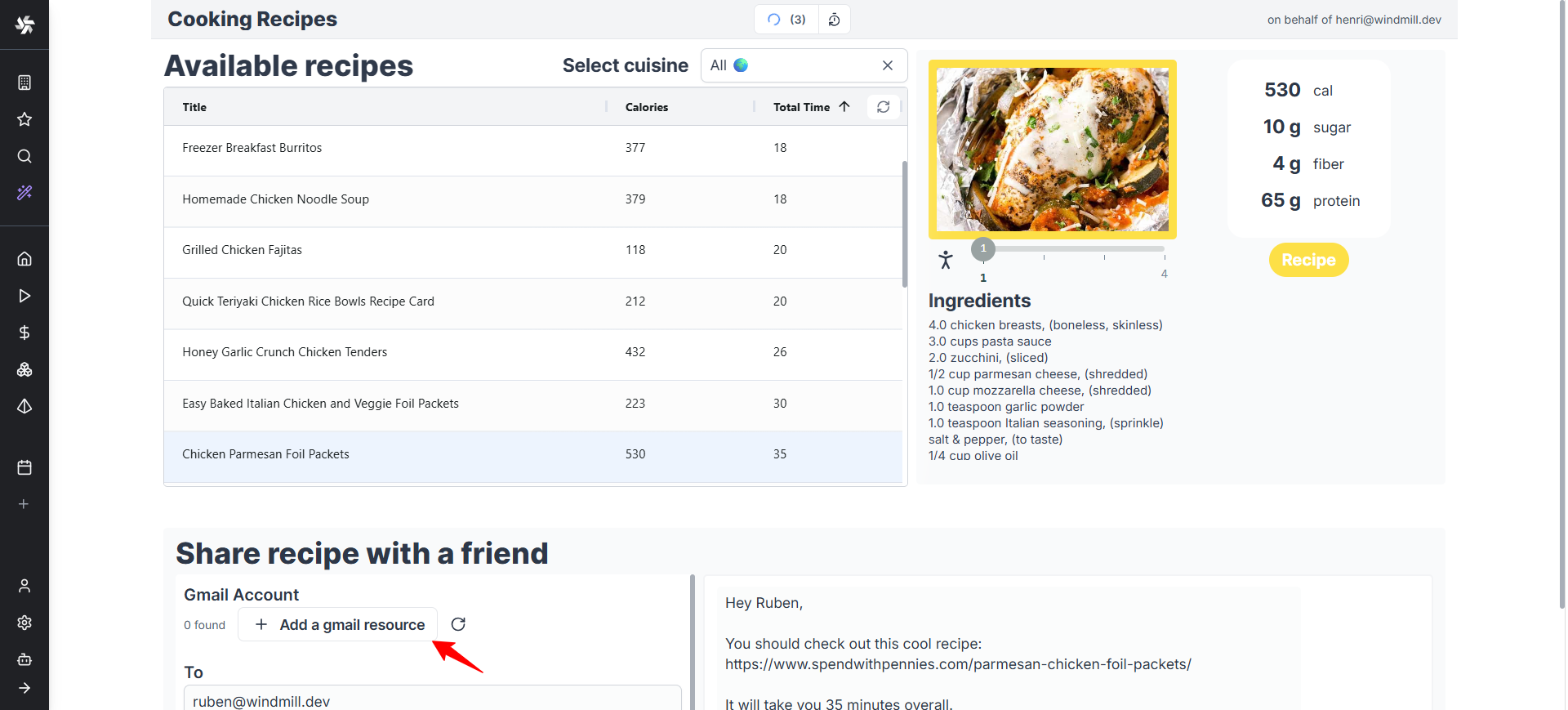Open the workspace building icon in sidebar
The image size is (1568, 710).
coord(24,83)
